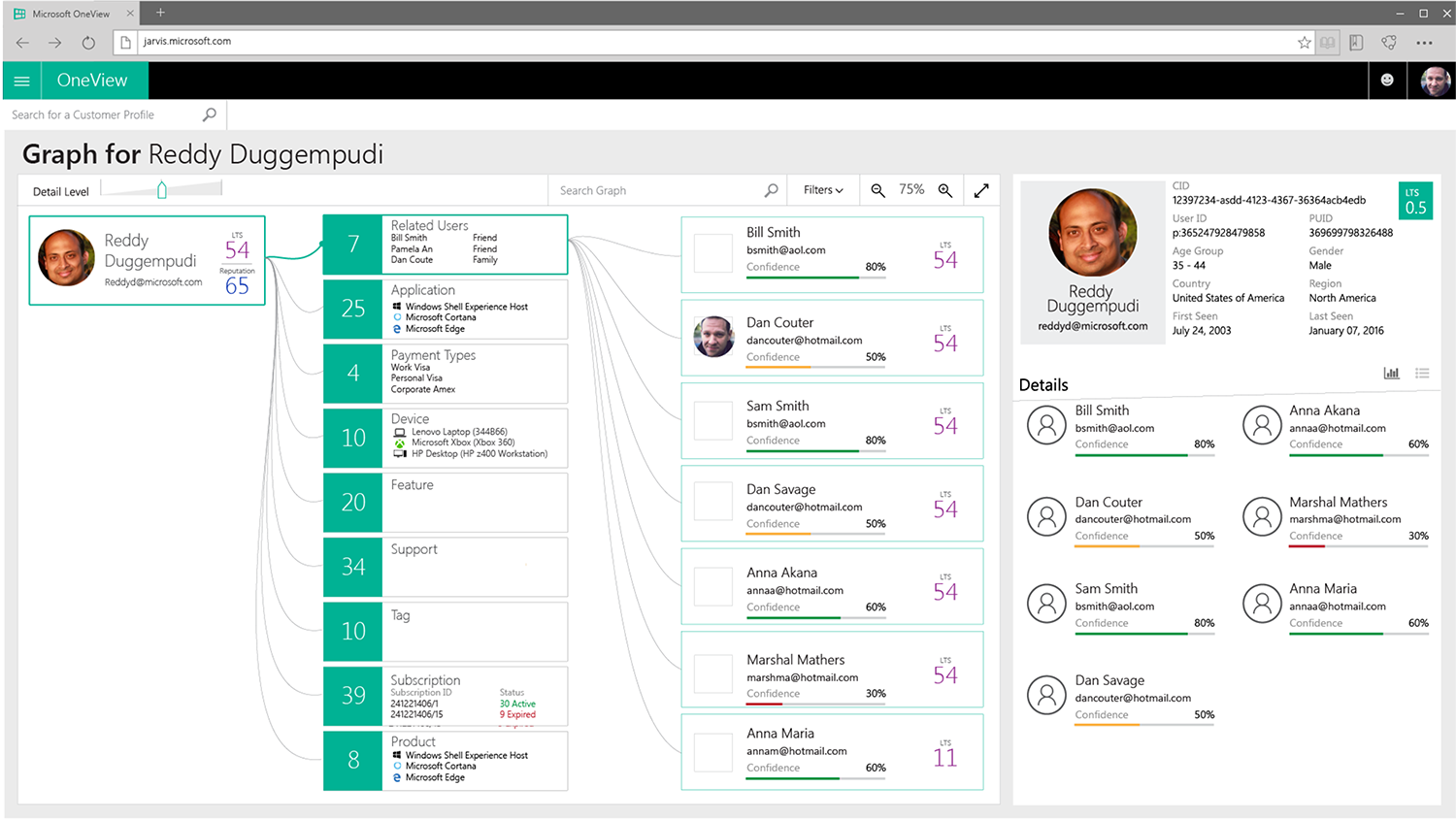Viewport: 1456px width, 820px height.
Task: Click the browser address bar
Action: (713, 42)
